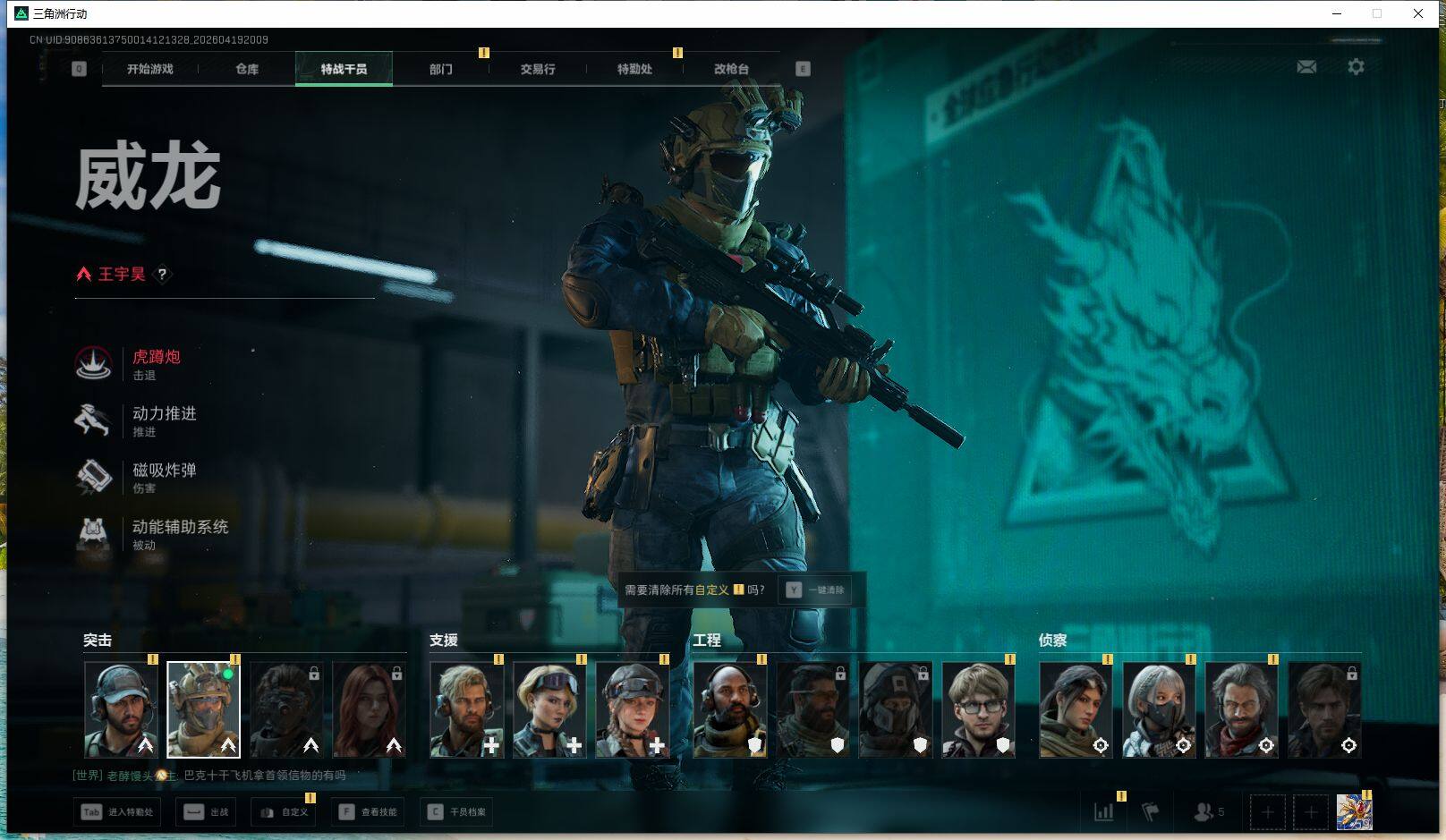
Task: Select the locked hooded masked 工程 operator
Action: tap(896, 709)
